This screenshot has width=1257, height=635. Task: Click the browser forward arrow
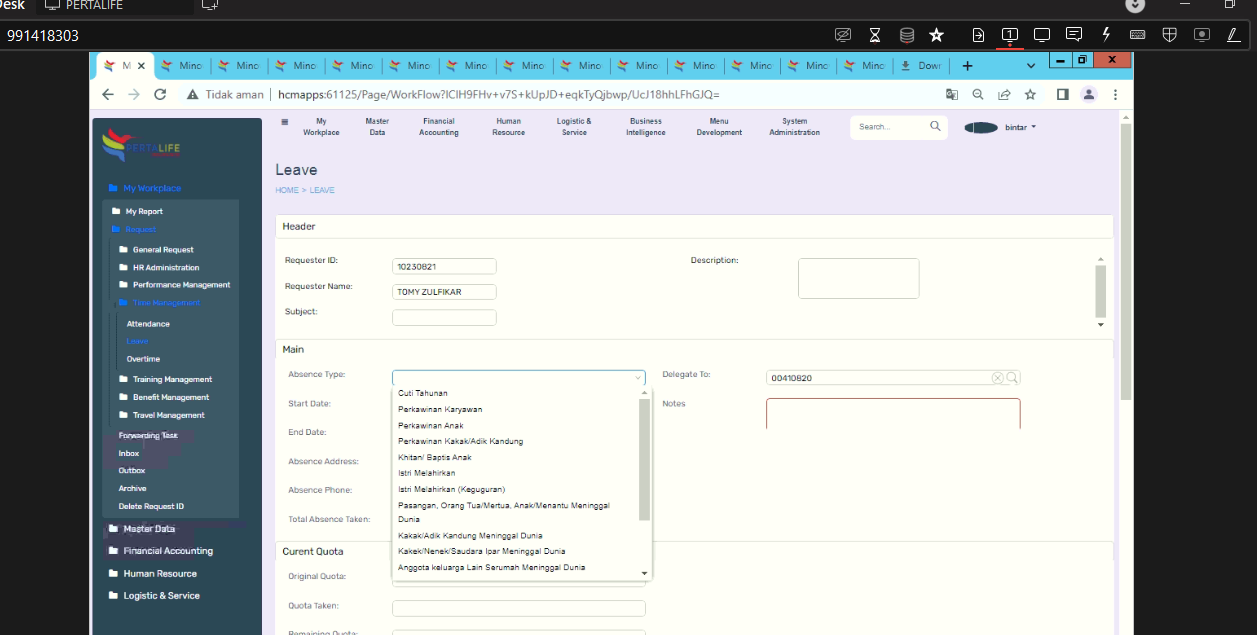pos(134,94)
